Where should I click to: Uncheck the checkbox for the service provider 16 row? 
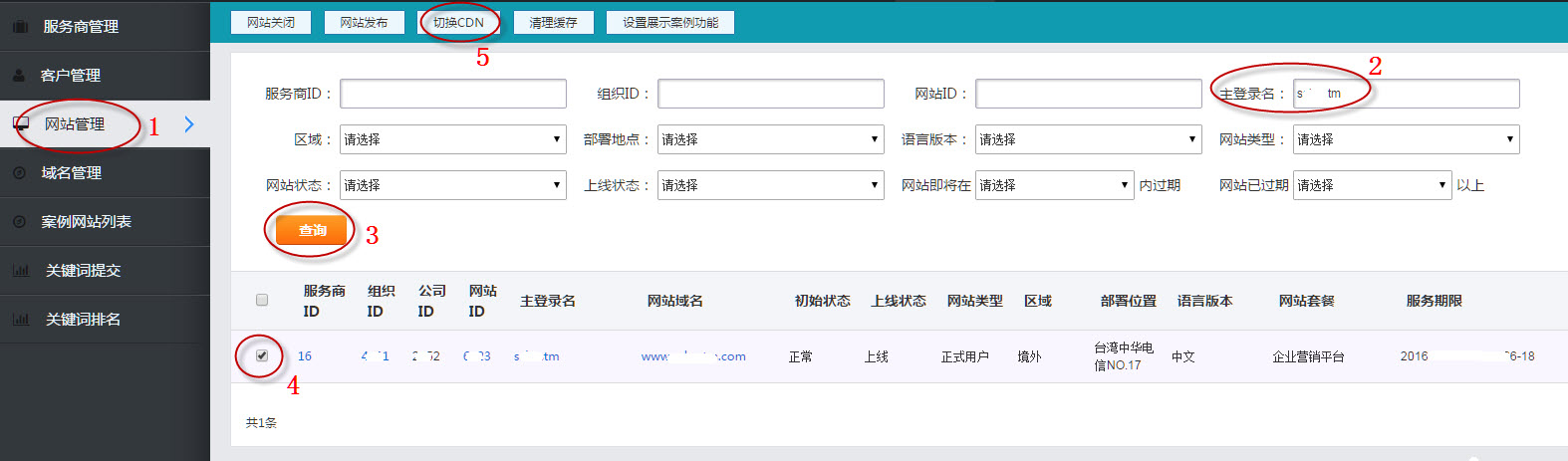(262, 355)
